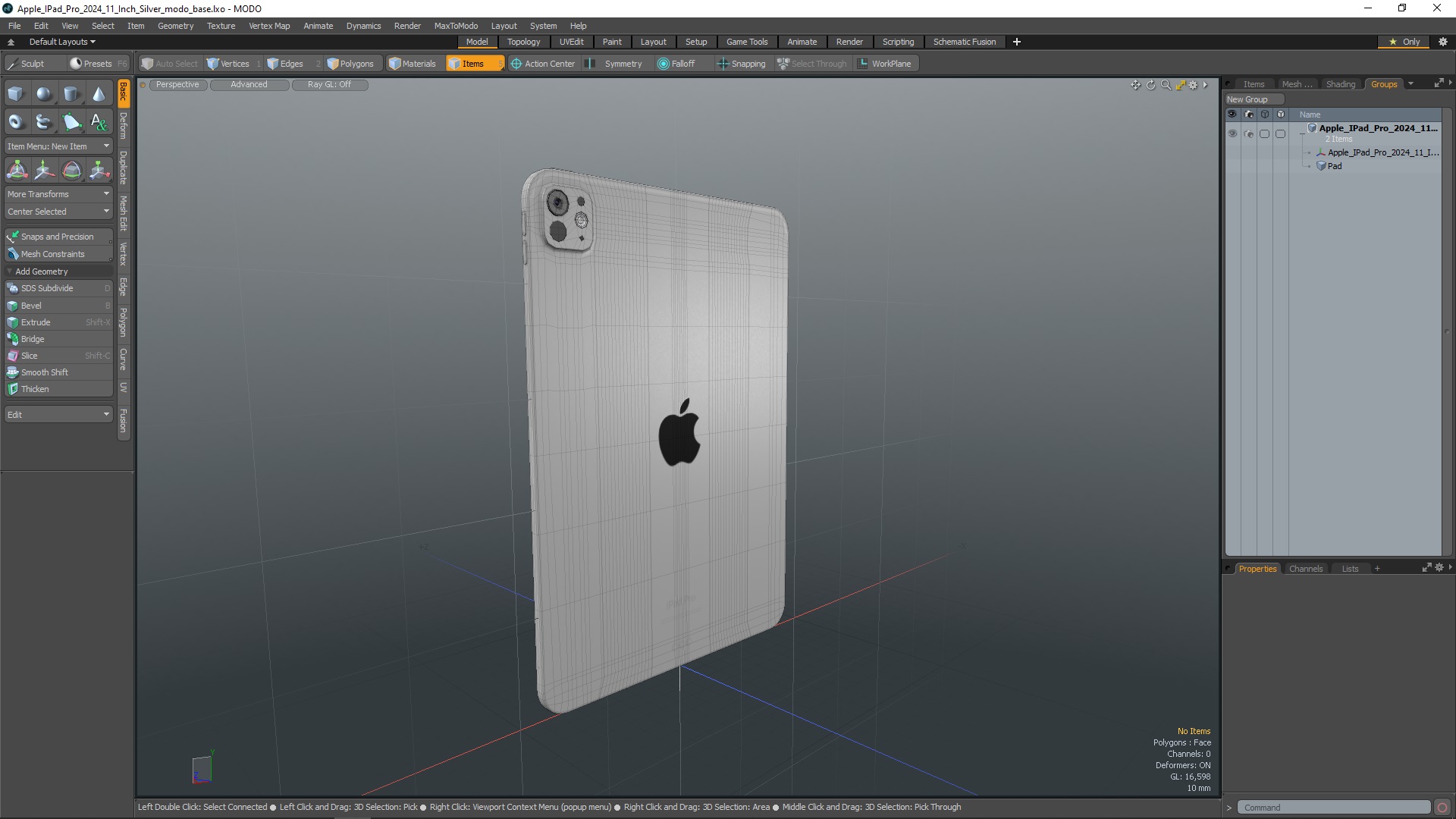Viewport: 1456px width, 819px height.
Task: Switch to the Shading panel tab
Action: pos(1340,84)
